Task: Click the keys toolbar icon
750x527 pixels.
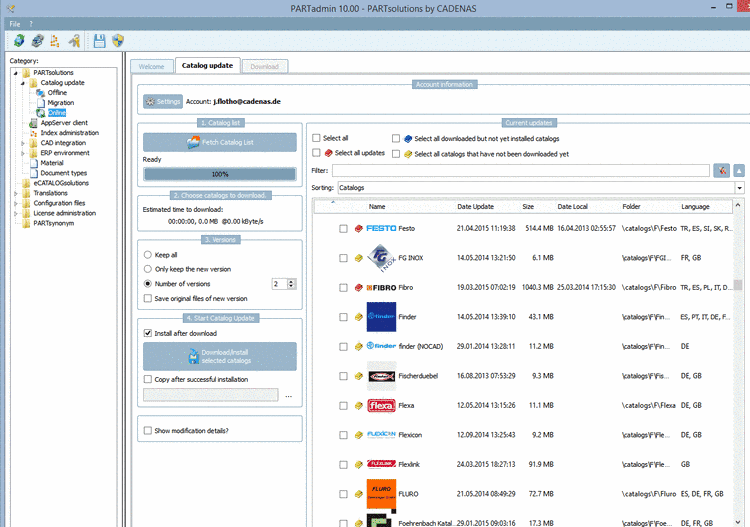Action: (74, 41)
